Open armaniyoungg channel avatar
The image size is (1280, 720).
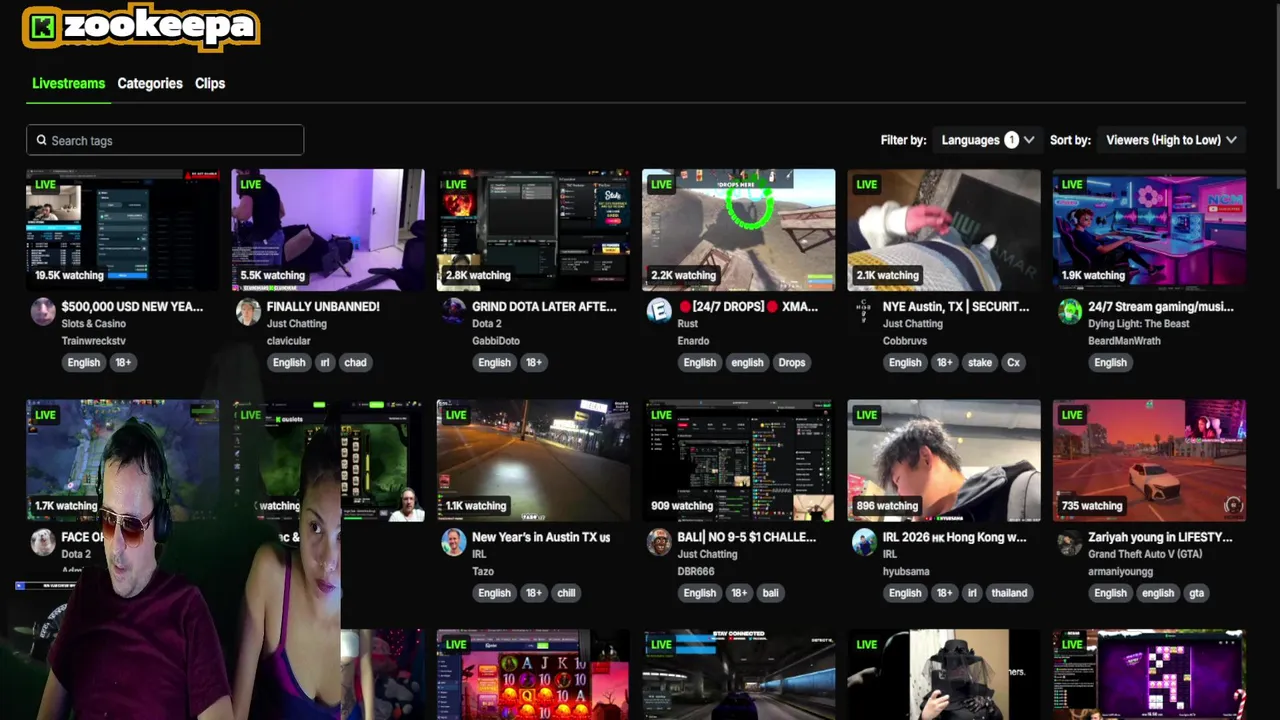tap(1070, 542)
